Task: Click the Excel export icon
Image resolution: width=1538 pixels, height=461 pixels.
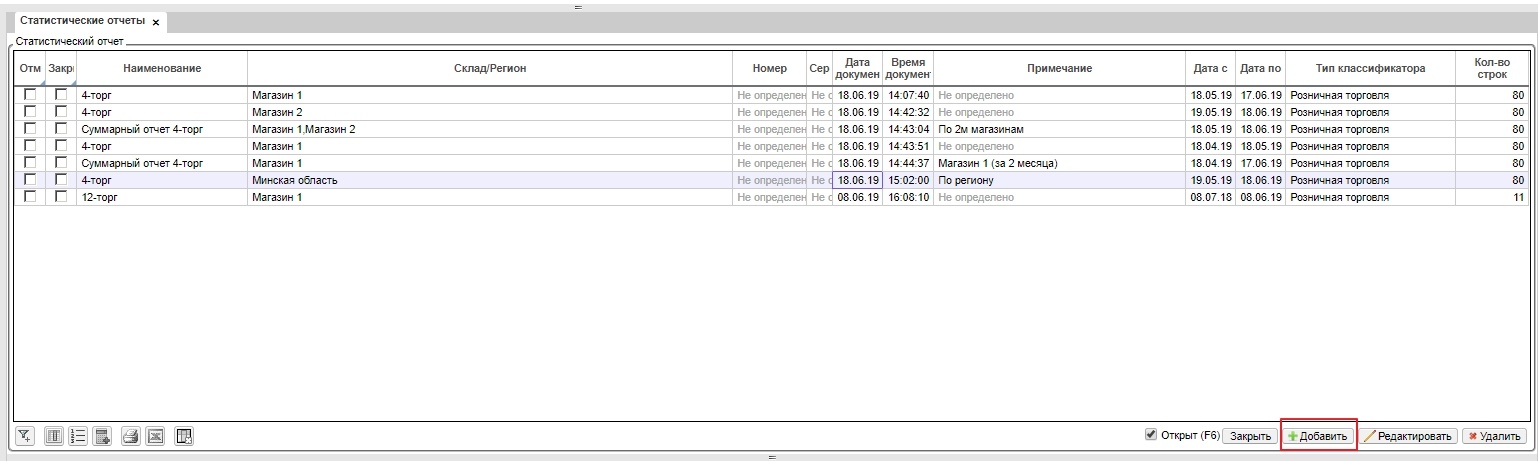Action: [x=155, y=436]
